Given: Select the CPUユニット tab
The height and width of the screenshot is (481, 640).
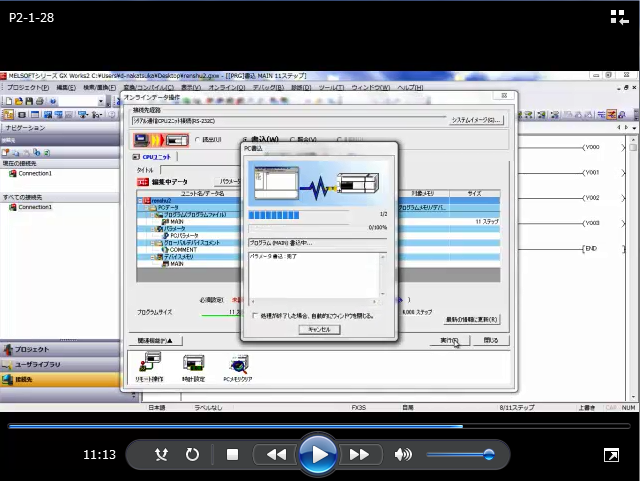Looking at the screenshot, I should pos(154,157).
